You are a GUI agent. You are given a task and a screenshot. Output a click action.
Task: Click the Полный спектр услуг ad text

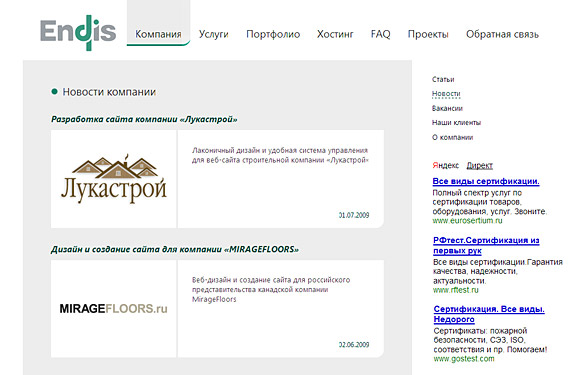pos(489,202)
